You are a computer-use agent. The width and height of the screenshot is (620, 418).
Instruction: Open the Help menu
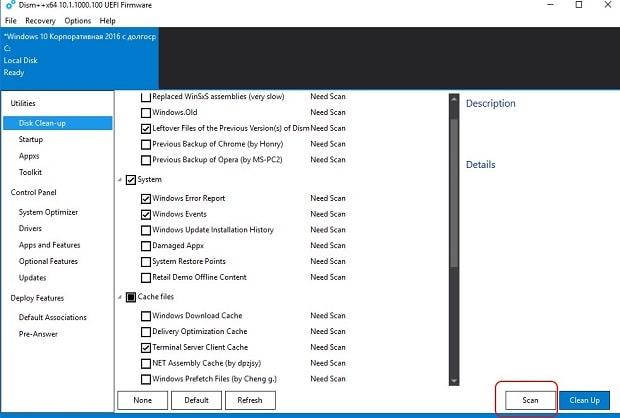[107, 21]
